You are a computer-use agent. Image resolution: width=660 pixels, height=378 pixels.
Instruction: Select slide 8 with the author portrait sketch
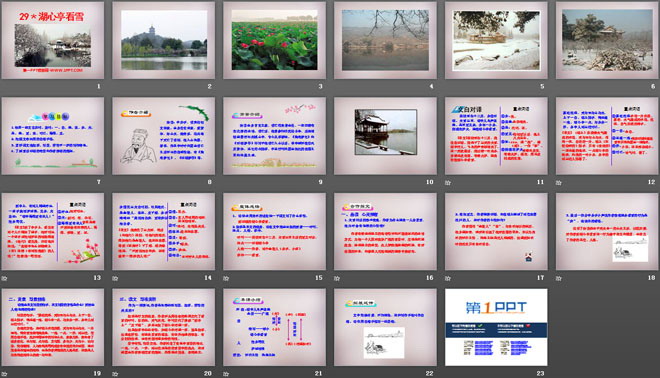point(163,136)
